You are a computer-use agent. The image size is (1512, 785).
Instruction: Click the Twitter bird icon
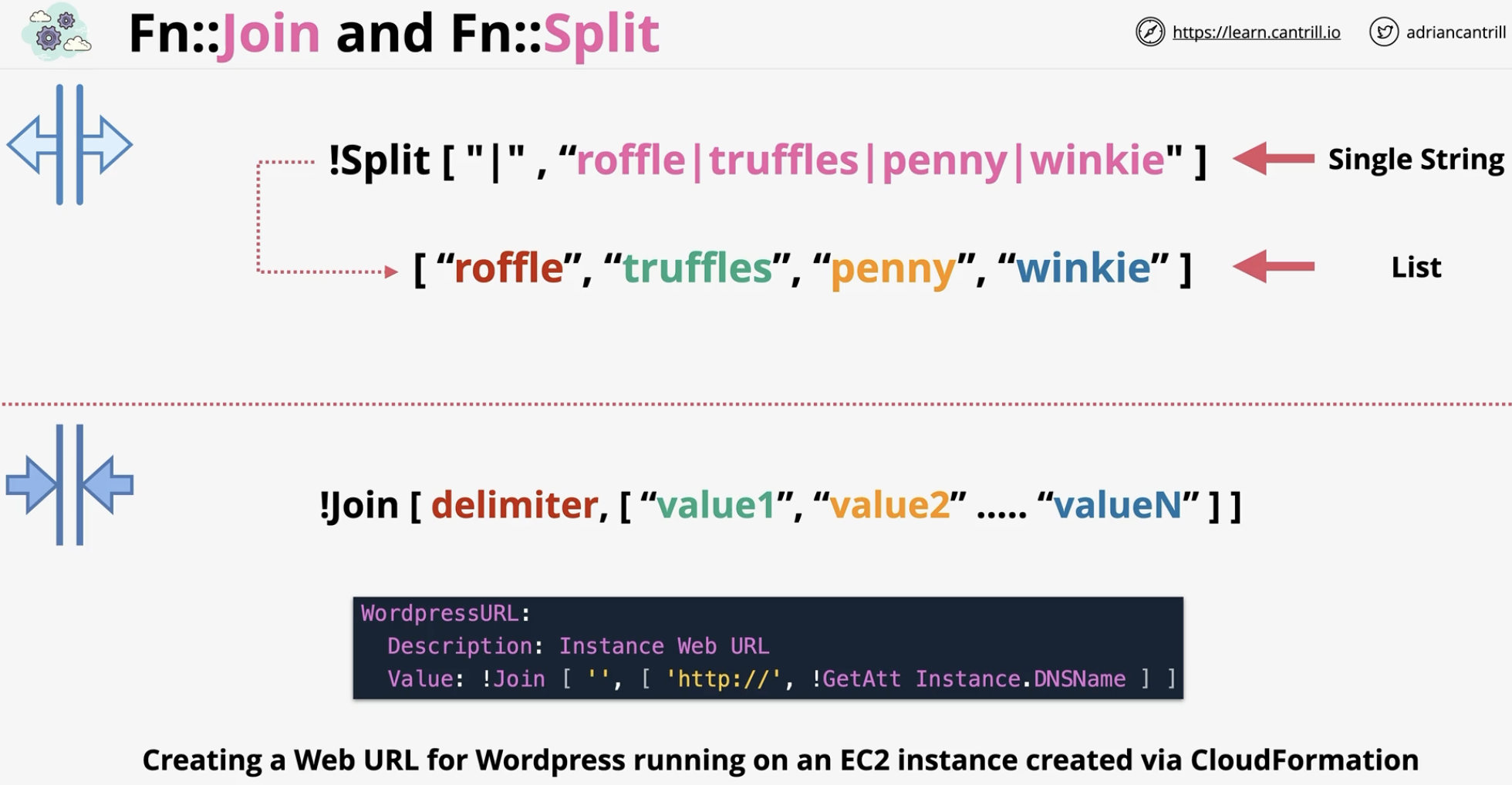coord(1384,32)
